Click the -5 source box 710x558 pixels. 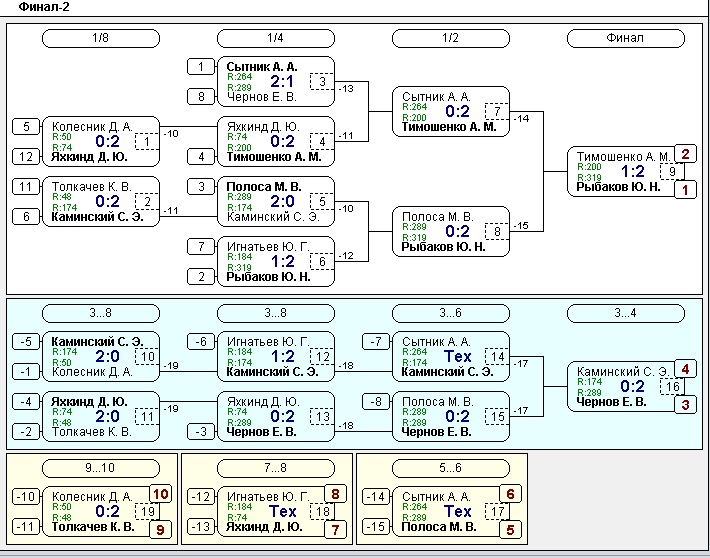click(26, 342)
